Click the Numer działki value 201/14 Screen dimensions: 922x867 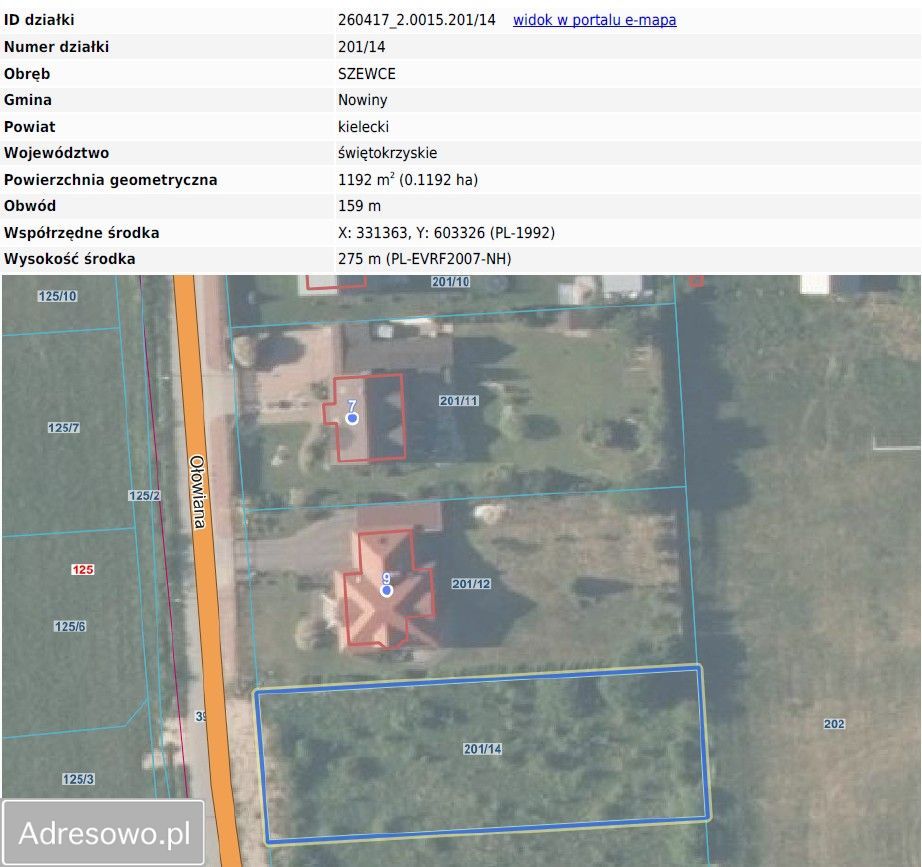tap(362, 47)
